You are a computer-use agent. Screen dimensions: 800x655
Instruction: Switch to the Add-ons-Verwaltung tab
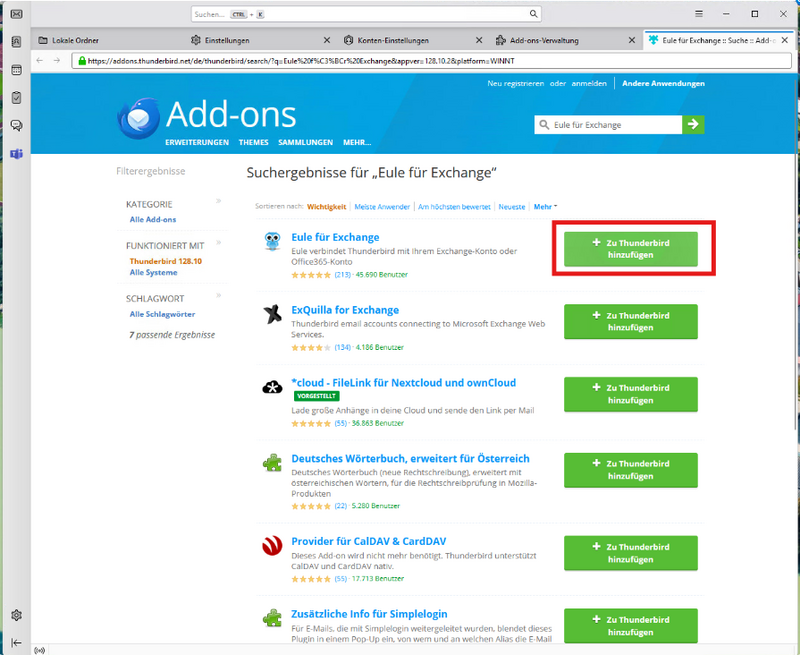[544, 40]
